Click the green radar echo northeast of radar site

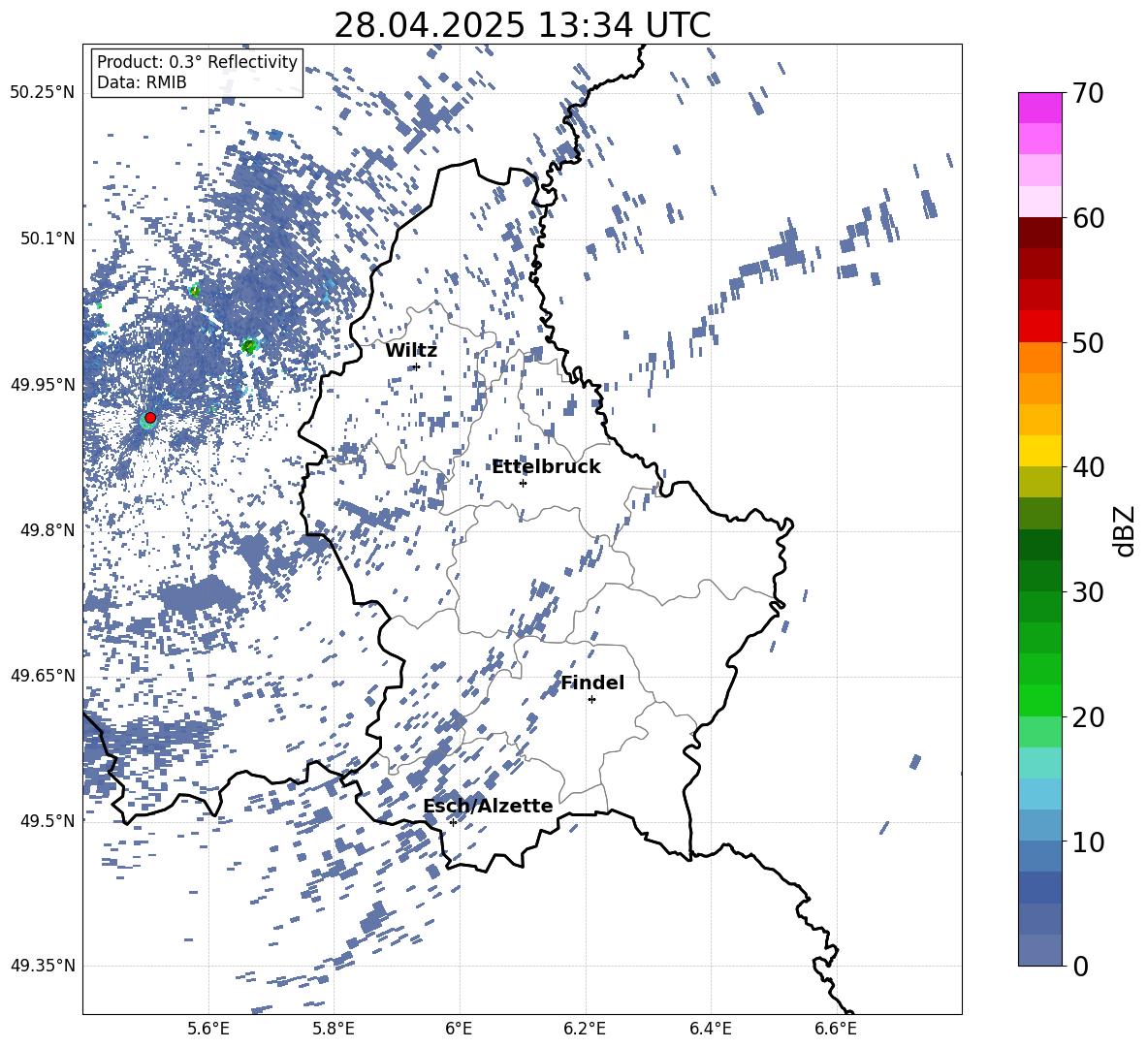[x=249, y=346]
